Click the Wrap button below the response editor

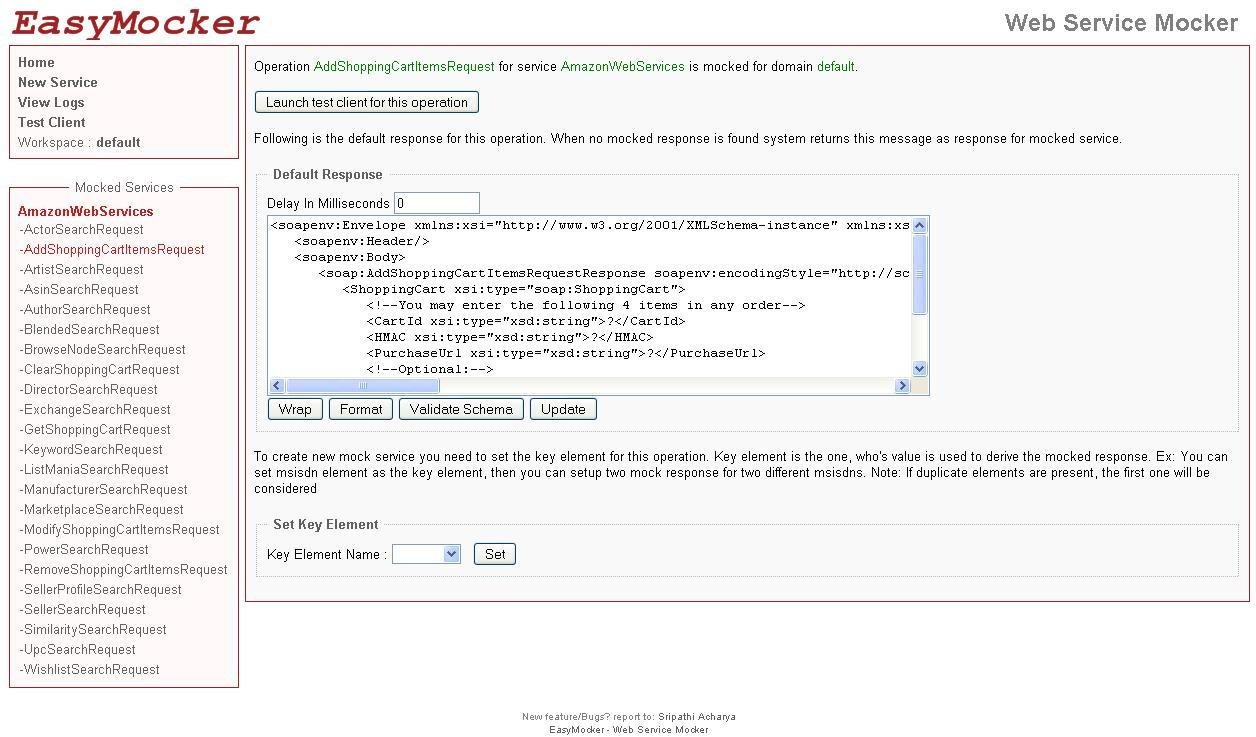[x=294, y=409]
